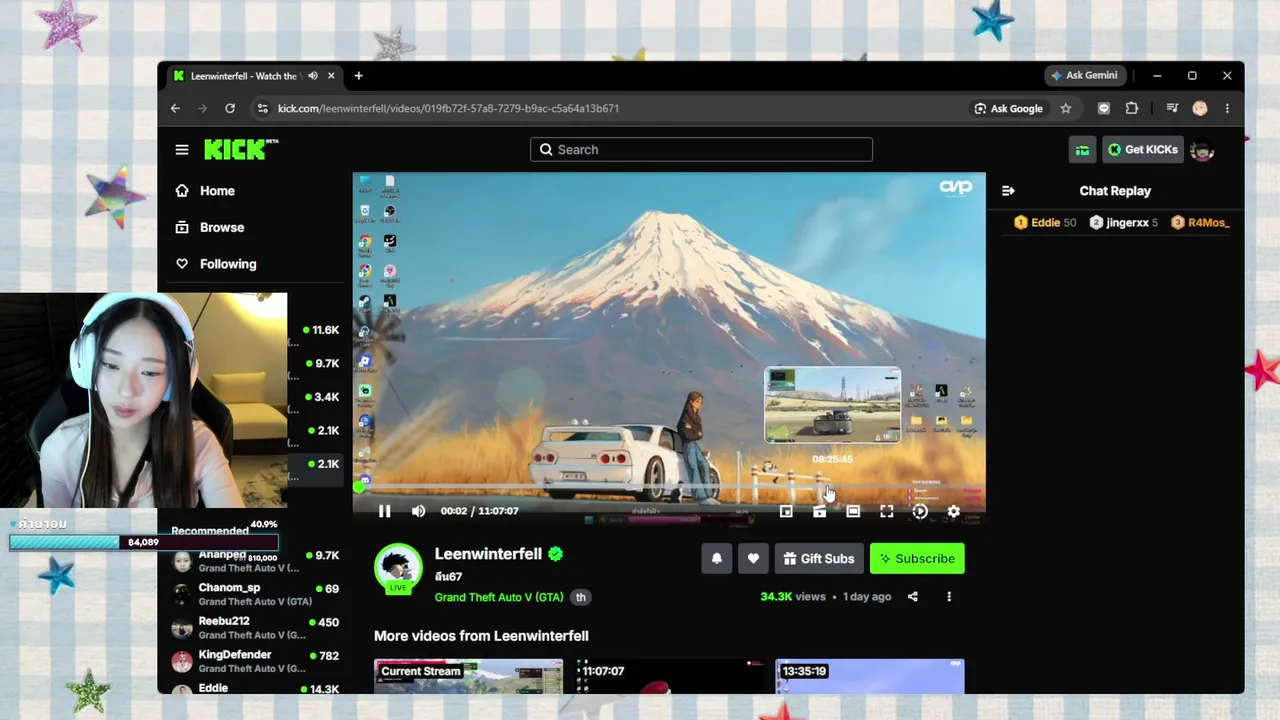Click the R4Mos_ leaderboard entry

[x=1200, y=223]
